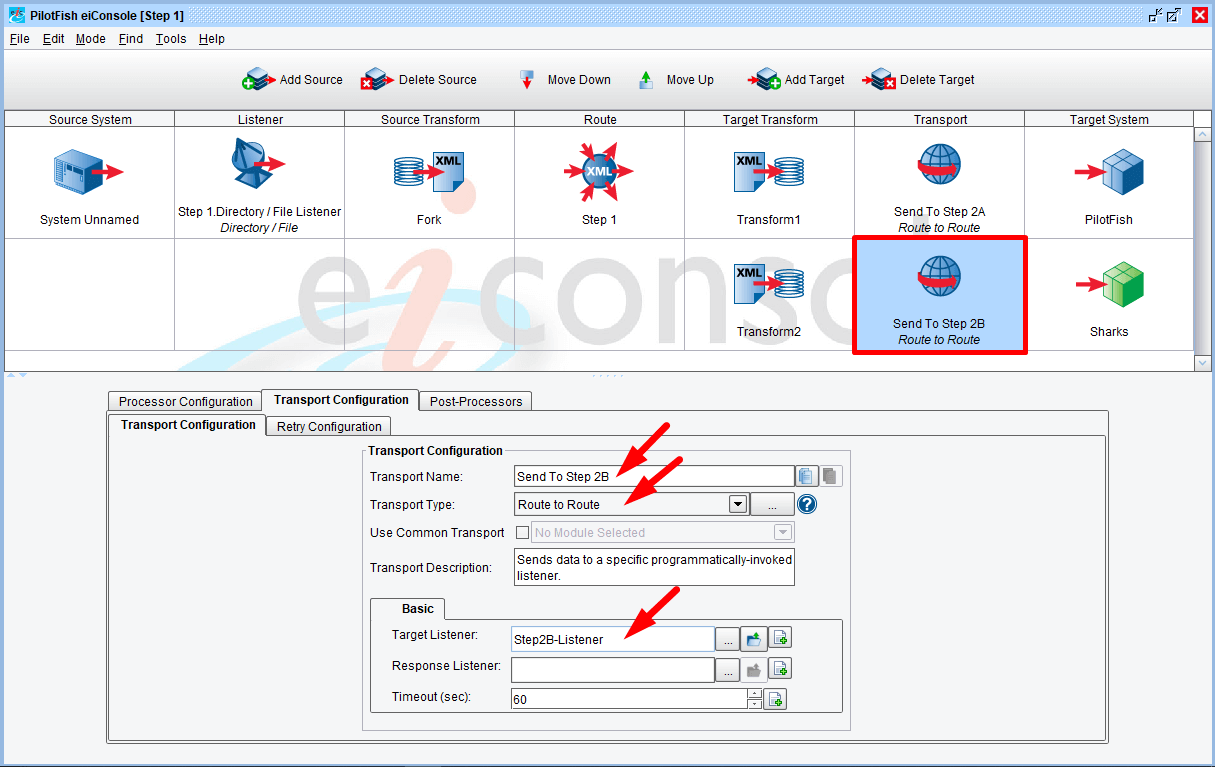Select the outer Transport Configuration tab
Image resolution: width=1215 pixels, height=767 pixels.
[x=341, y=400]
